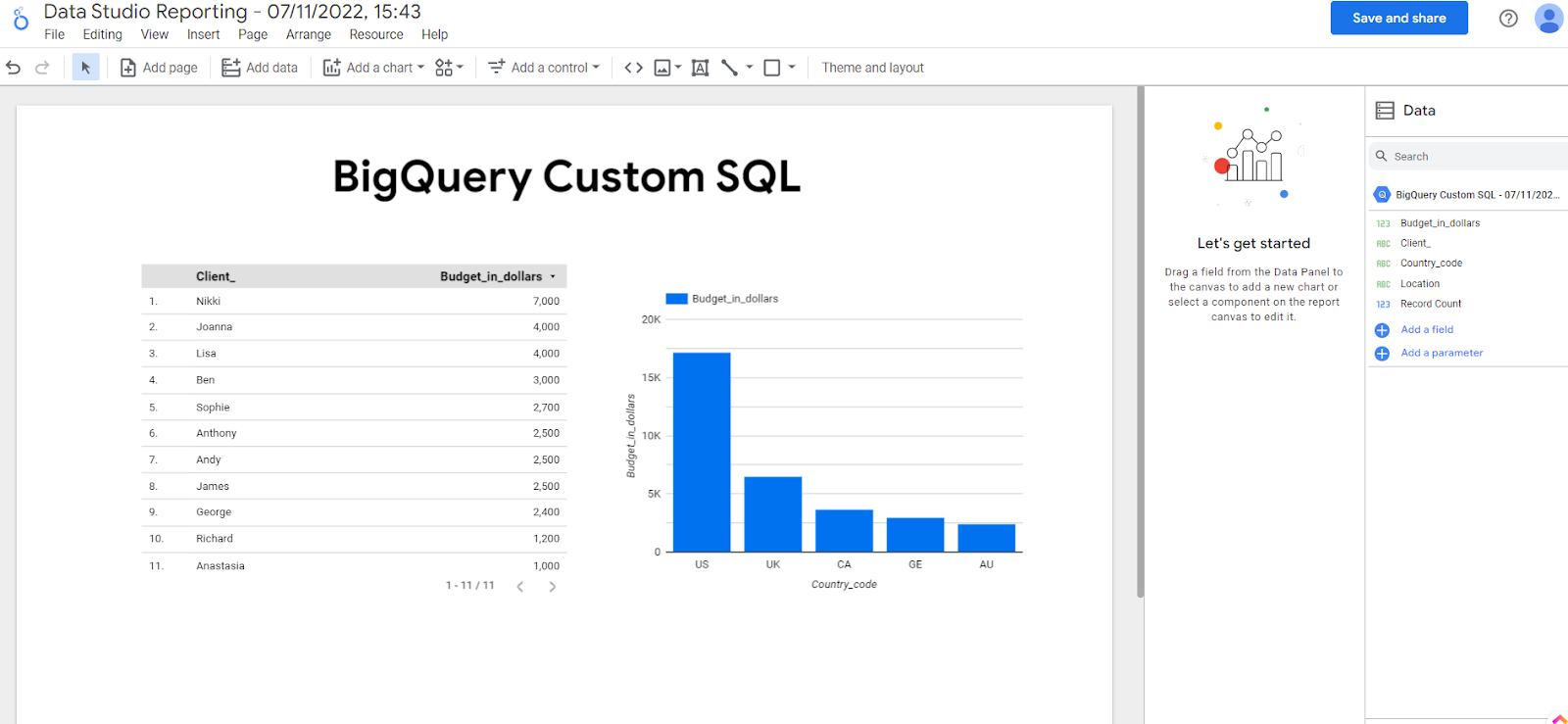
Task: Select the Nikki row in table
Action: 354,301
